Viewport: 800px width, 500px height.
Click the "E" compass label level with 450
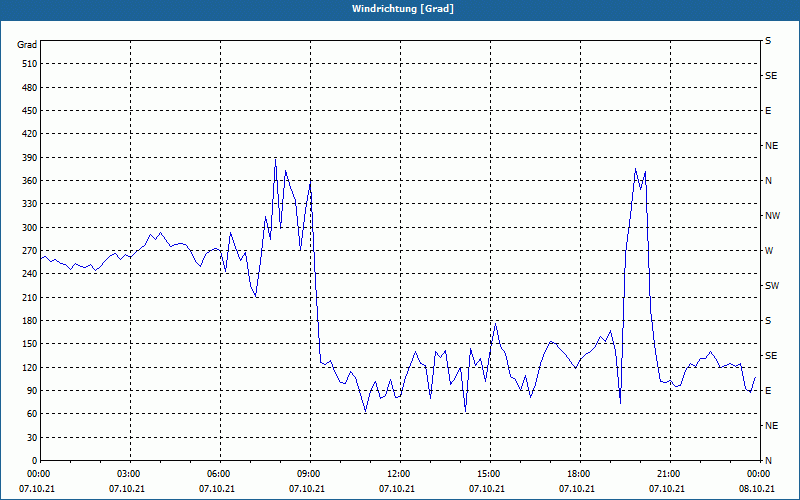coord(768,111)
